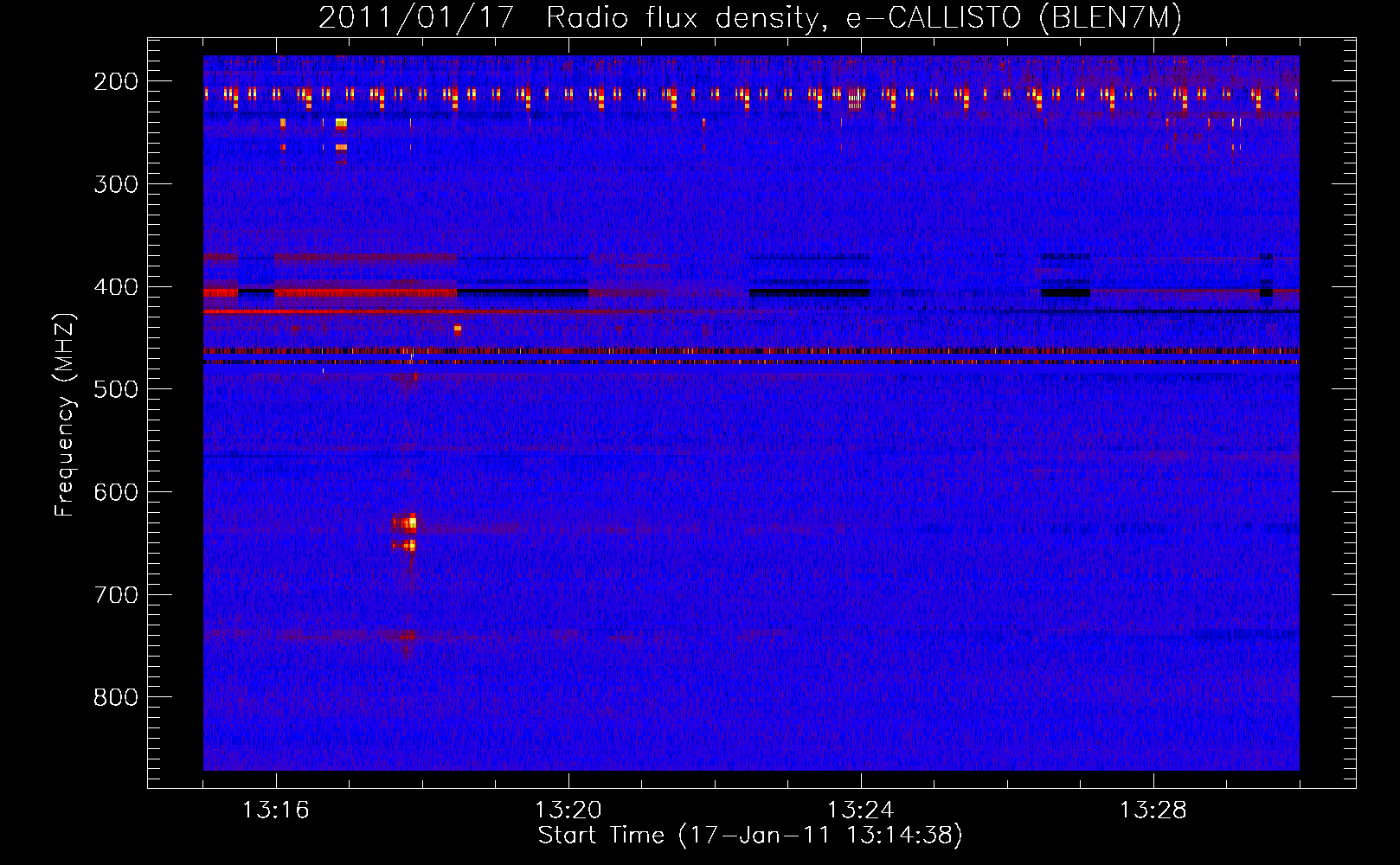Click the bright red band at 405 MHz

(x=365, y=293)
